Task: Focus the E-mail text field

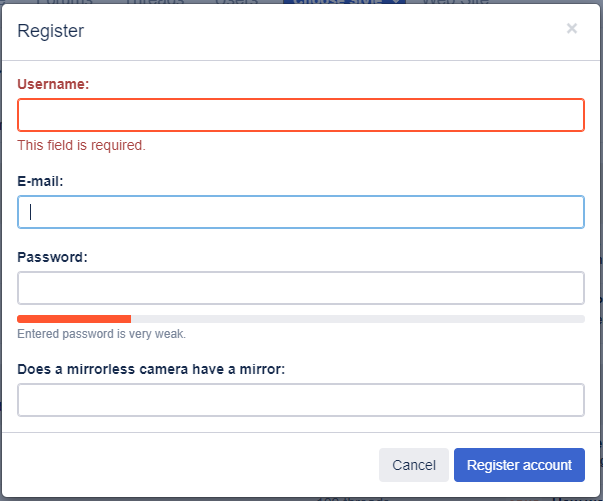Action: (x=301, y=212)
